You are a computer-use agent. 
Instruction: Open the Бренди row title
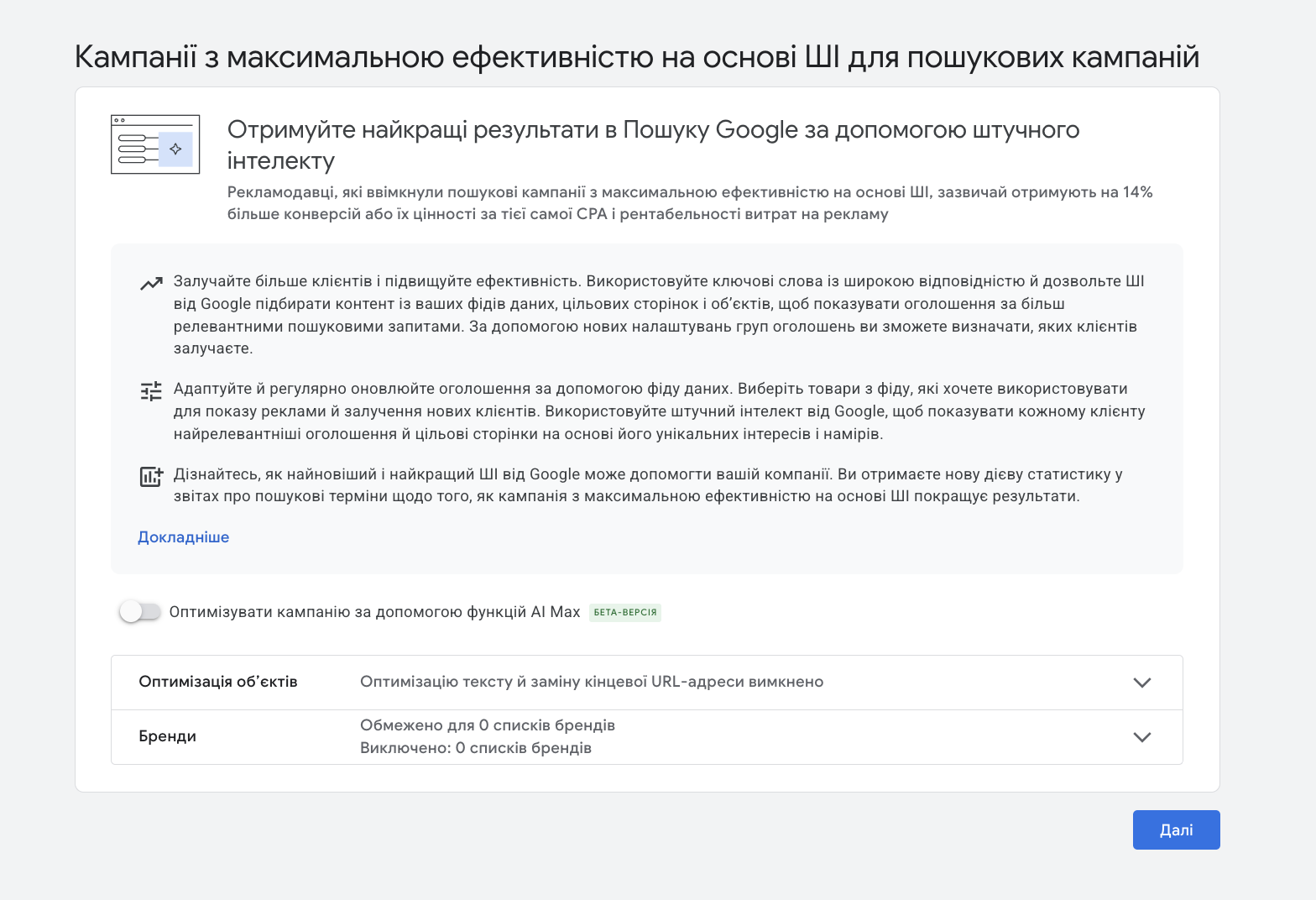click(168, 736)
